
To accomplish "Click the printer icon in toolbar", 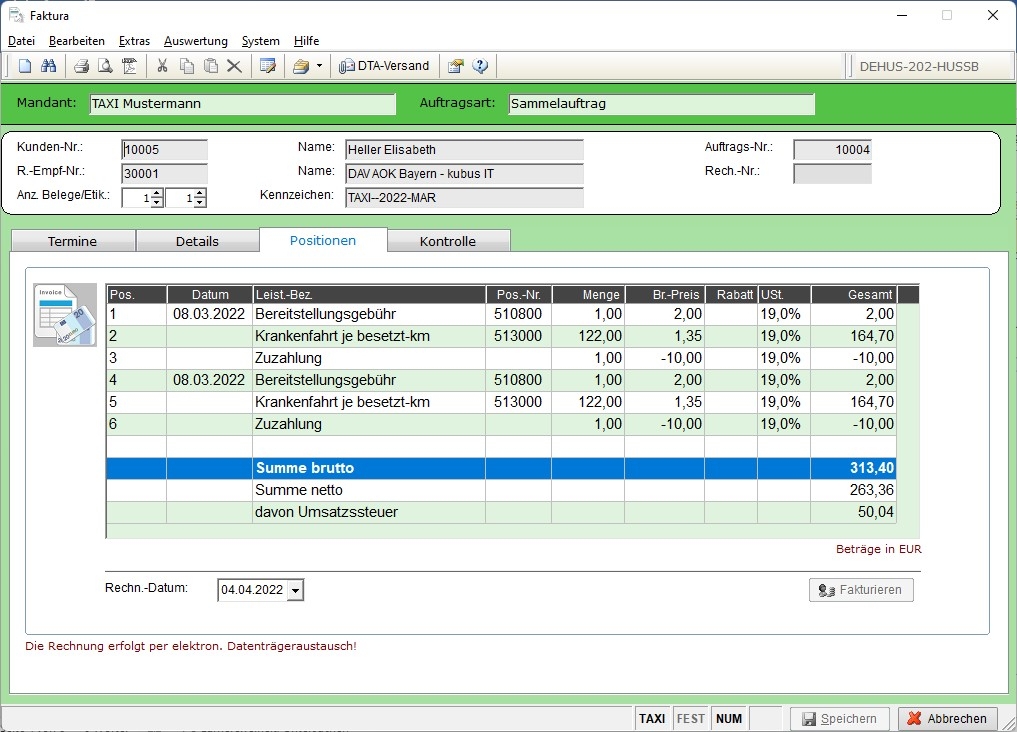I will click(x=82, y=66).
